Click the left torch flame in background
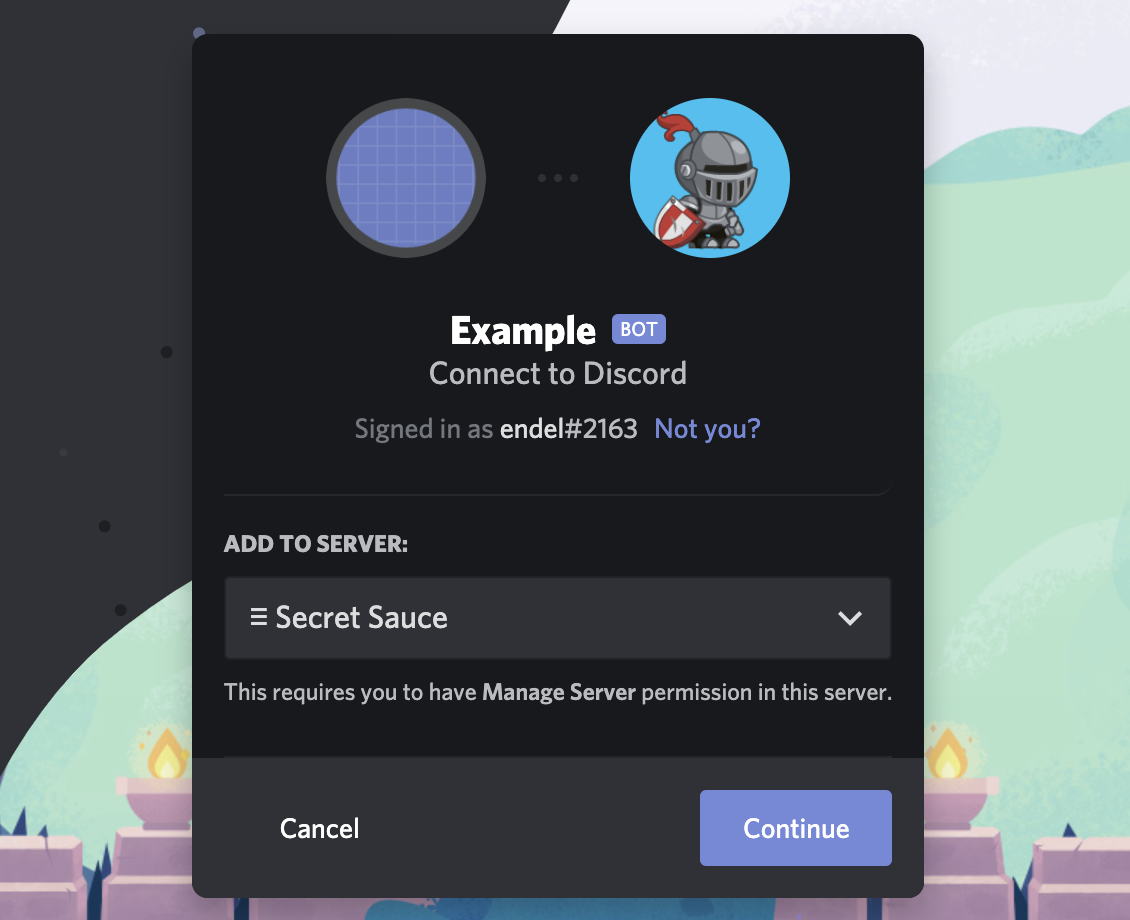 tap(167, 753)
